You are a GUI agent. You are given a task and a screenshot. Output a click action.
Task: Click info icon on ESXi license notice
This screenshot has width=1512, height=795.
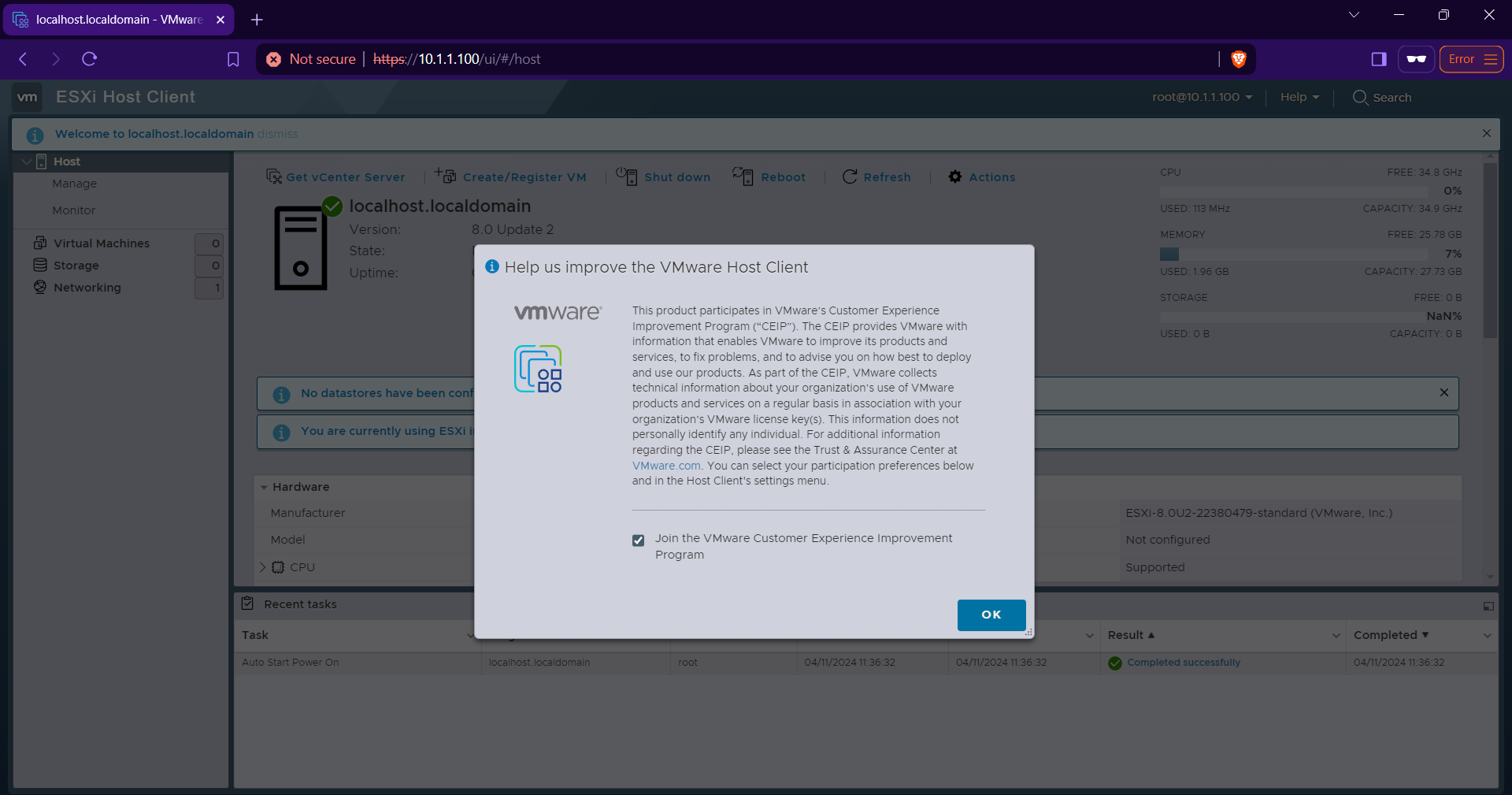281,433
